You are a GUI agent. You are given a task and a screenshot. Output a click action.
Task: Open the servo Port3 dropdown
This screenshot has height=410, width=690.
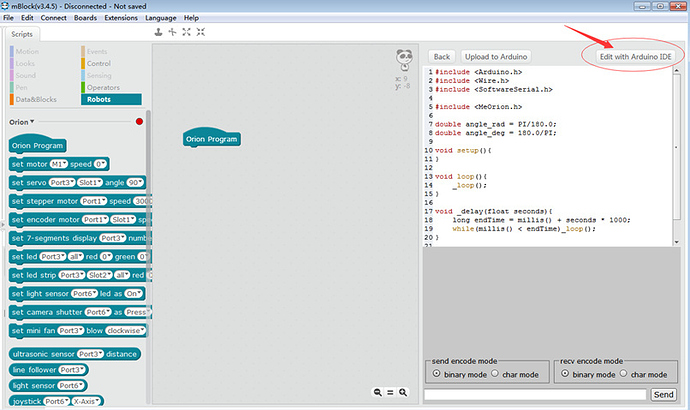click(x=62, y=183)
